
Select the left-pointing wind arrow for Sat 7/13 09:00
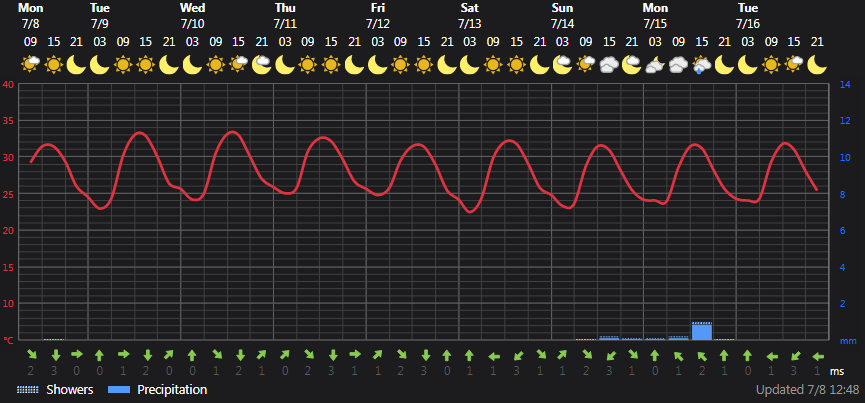tap(494, 357)
